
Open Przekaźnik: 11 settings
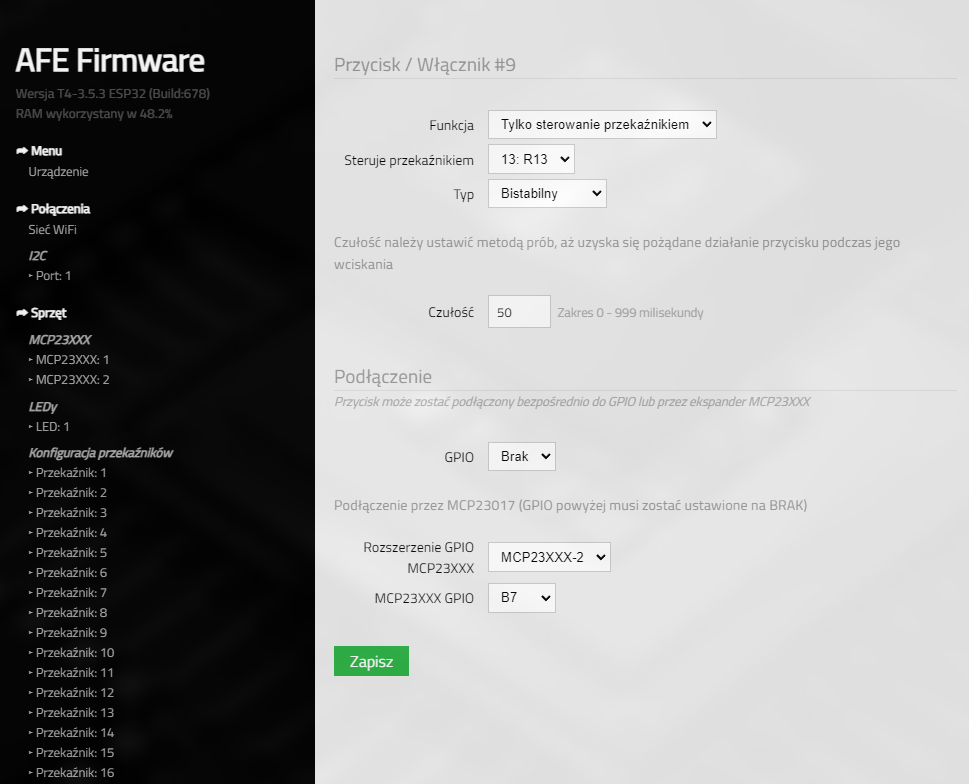pyautogui.click(x=75, y=672)
